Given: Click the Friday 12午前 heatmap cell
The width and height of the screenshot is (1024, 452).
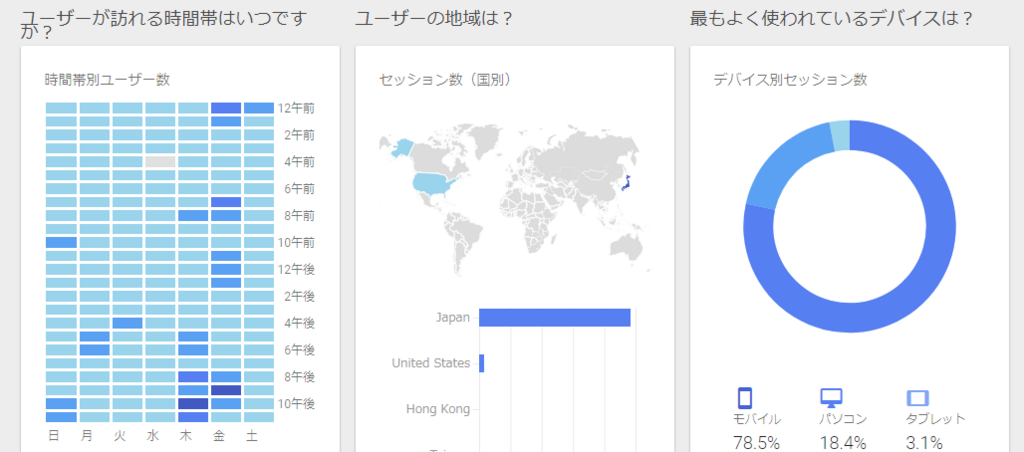Looking at the screenshot, I should pyautogui.click(x=226, y=108).
